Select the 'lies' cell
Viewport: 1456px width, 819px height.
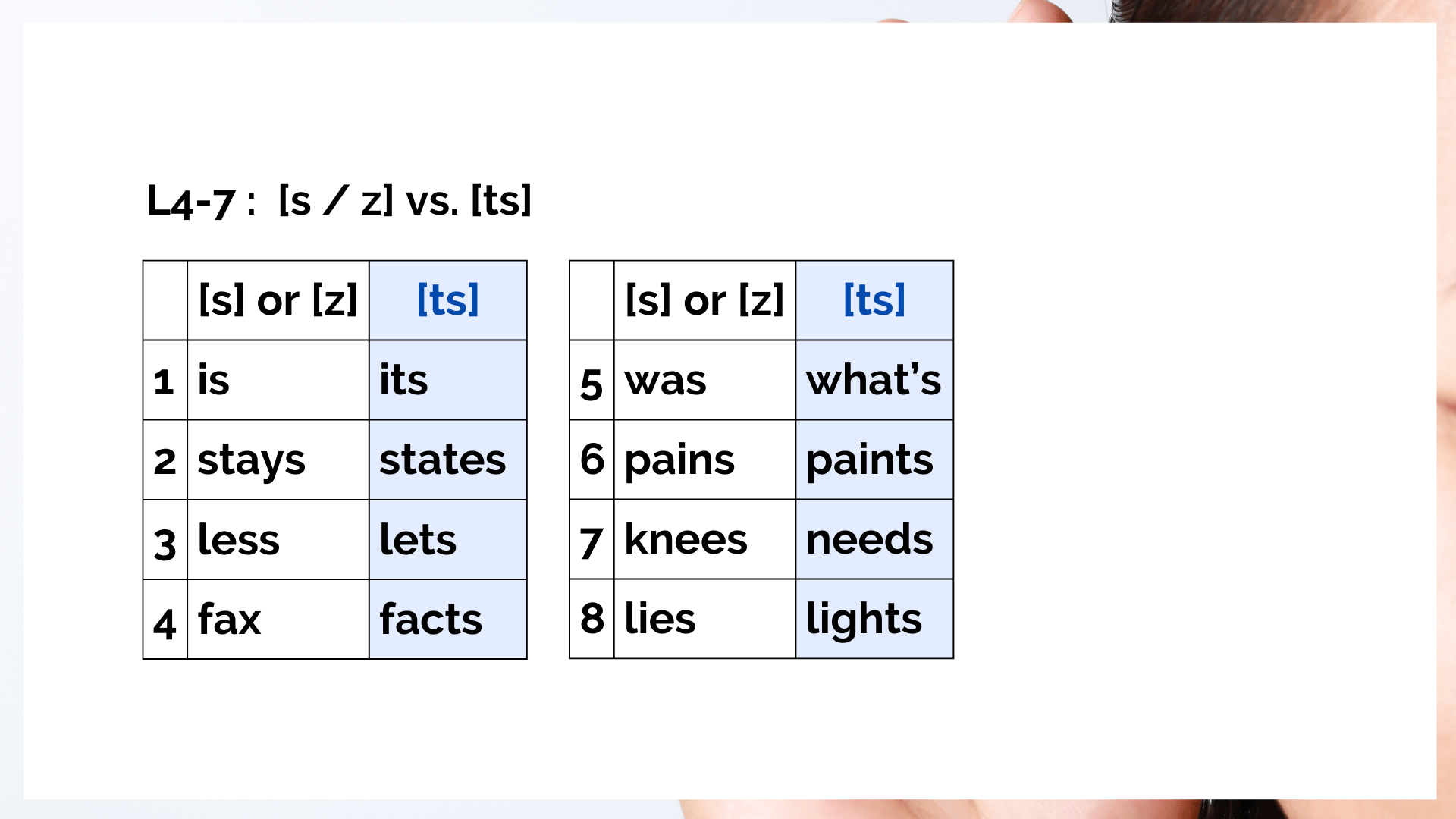pyautogui.click(x=705, y=619)
